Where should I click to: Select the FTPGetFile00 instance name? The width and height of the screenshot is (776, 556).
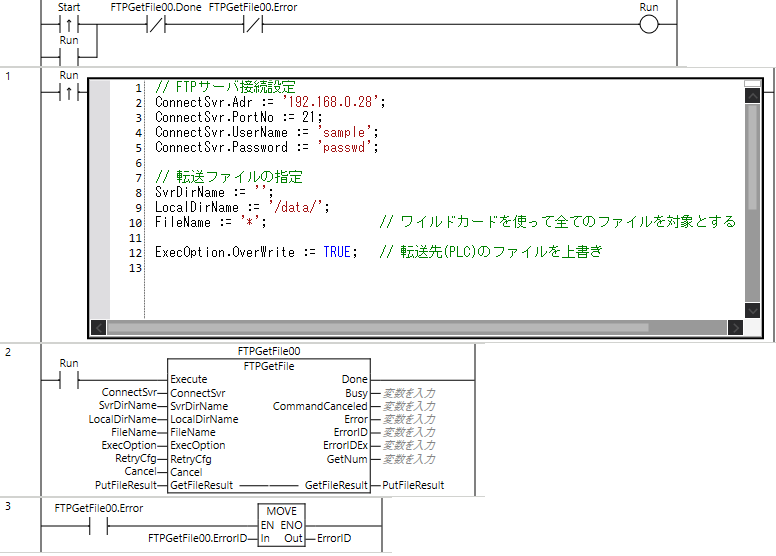point(269,352)
